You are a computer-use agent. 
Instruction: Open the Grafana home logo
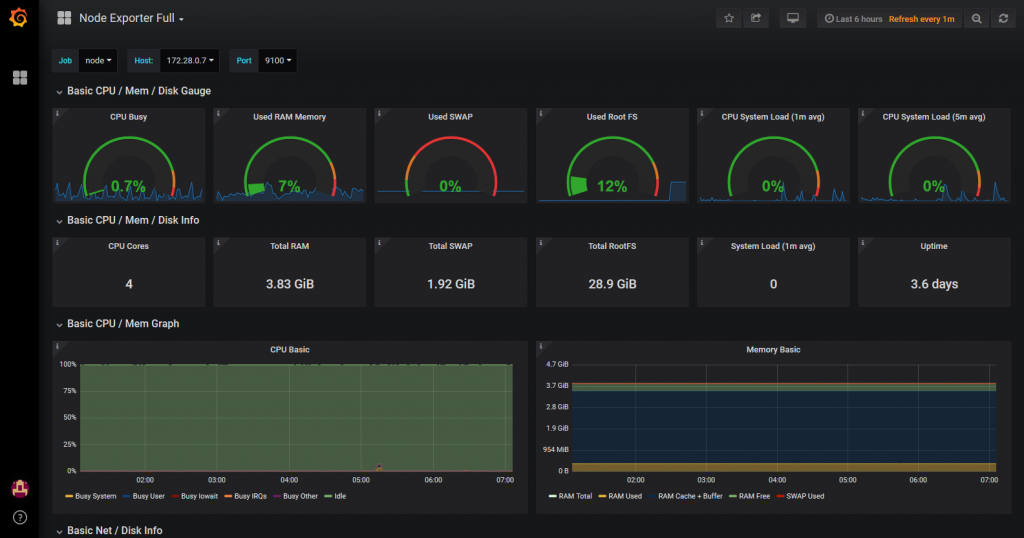[19, 18]
